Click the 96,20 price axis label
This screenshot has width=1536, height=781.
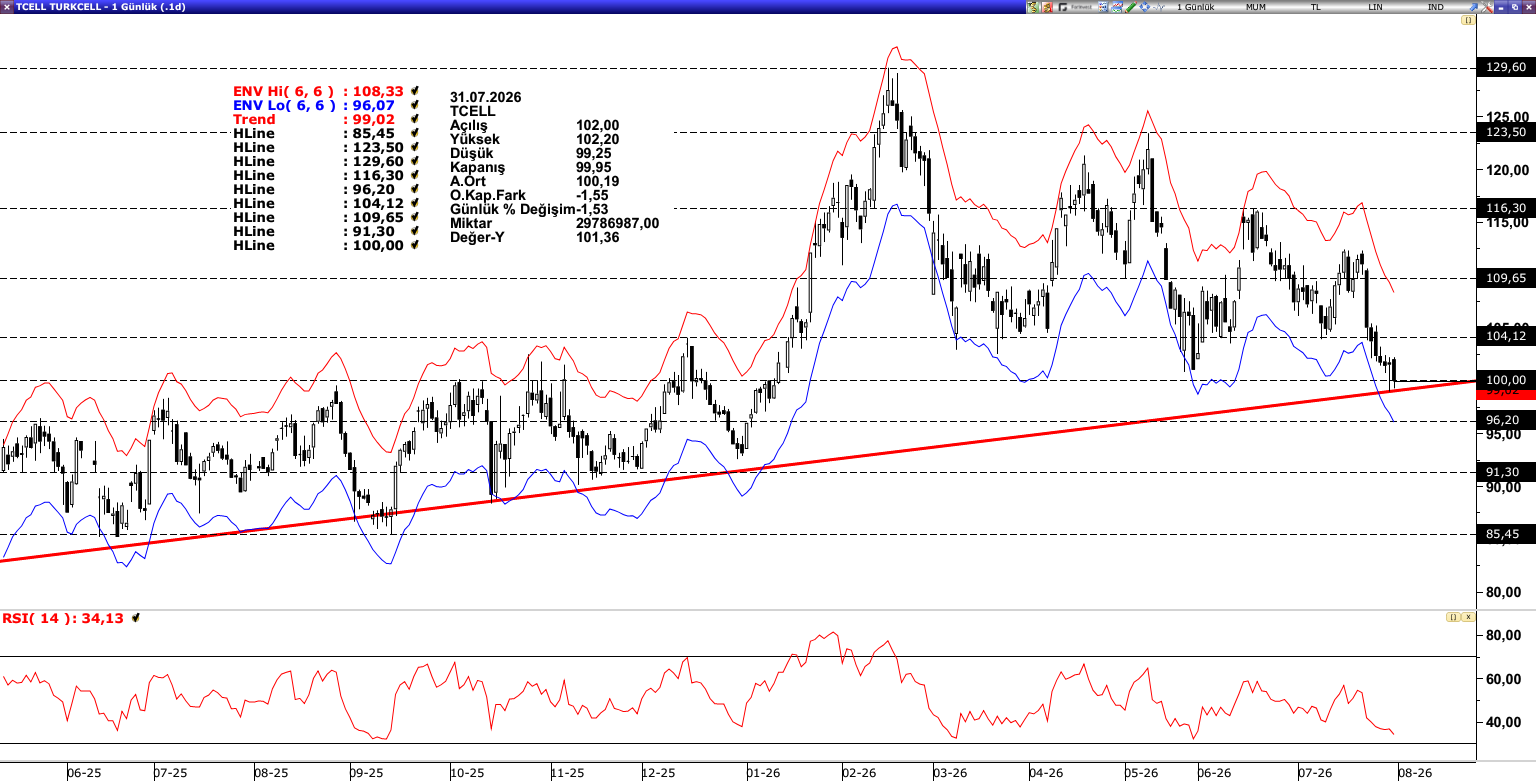tap(1506, 420)
